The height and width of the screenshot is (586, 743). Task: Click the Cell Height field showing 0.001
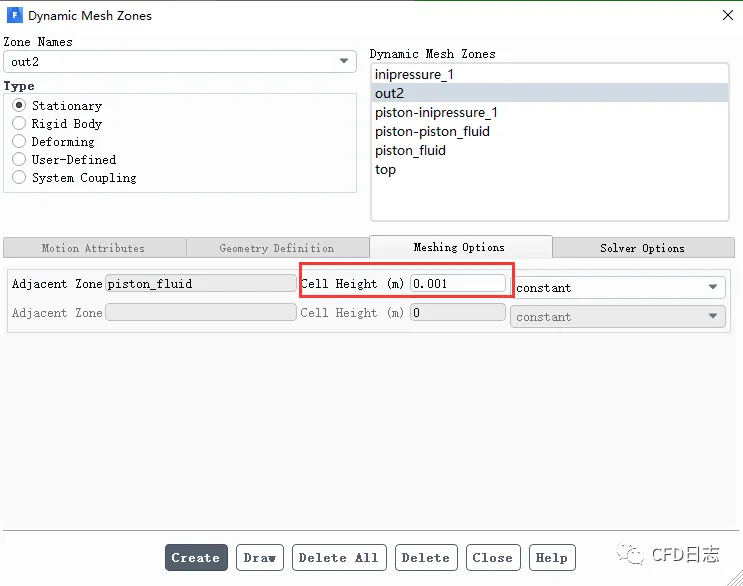[458, 284]
